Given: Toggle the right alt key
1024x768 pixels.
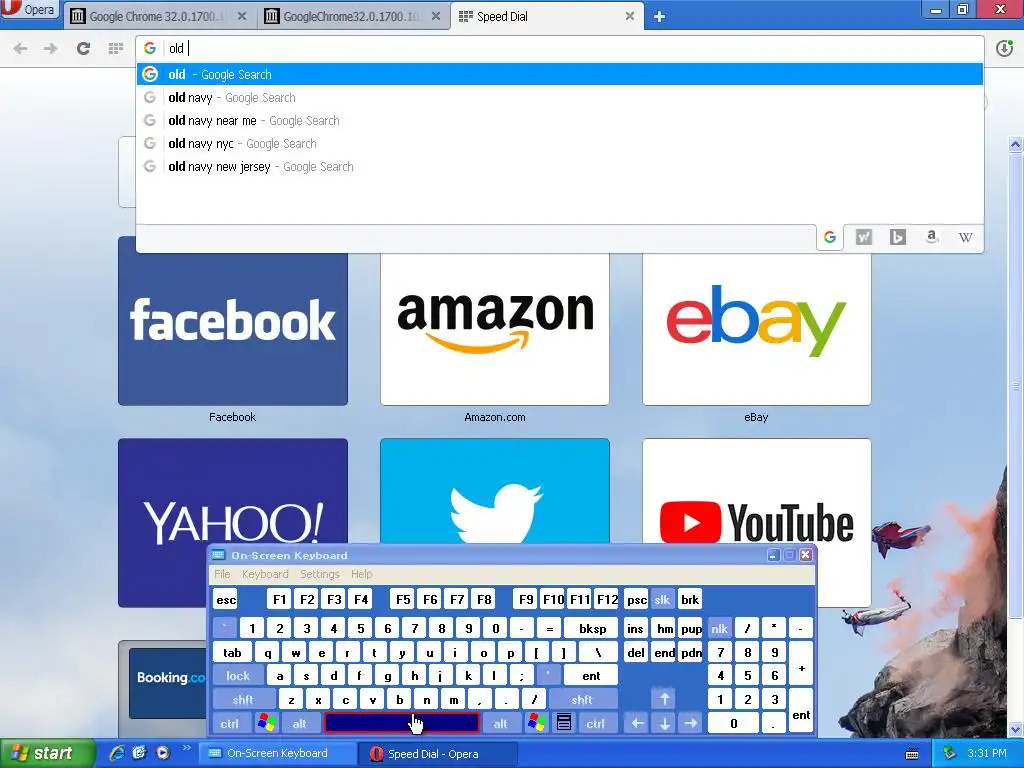Looking at the screenshot, I should [x=500, y=724].
